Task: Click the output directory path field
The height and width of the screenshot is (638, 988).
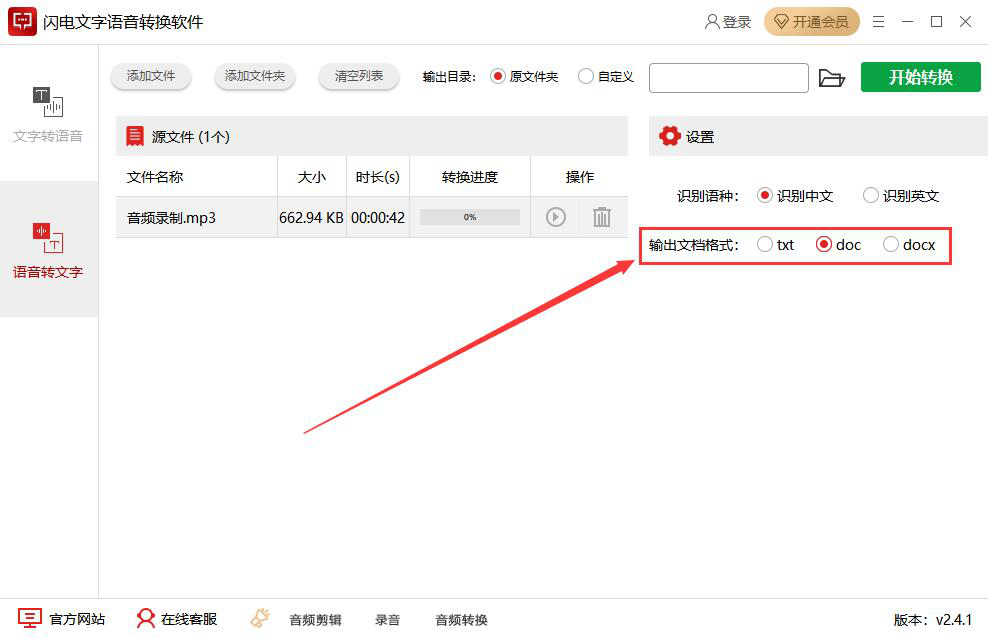Action: coord(728,77)
